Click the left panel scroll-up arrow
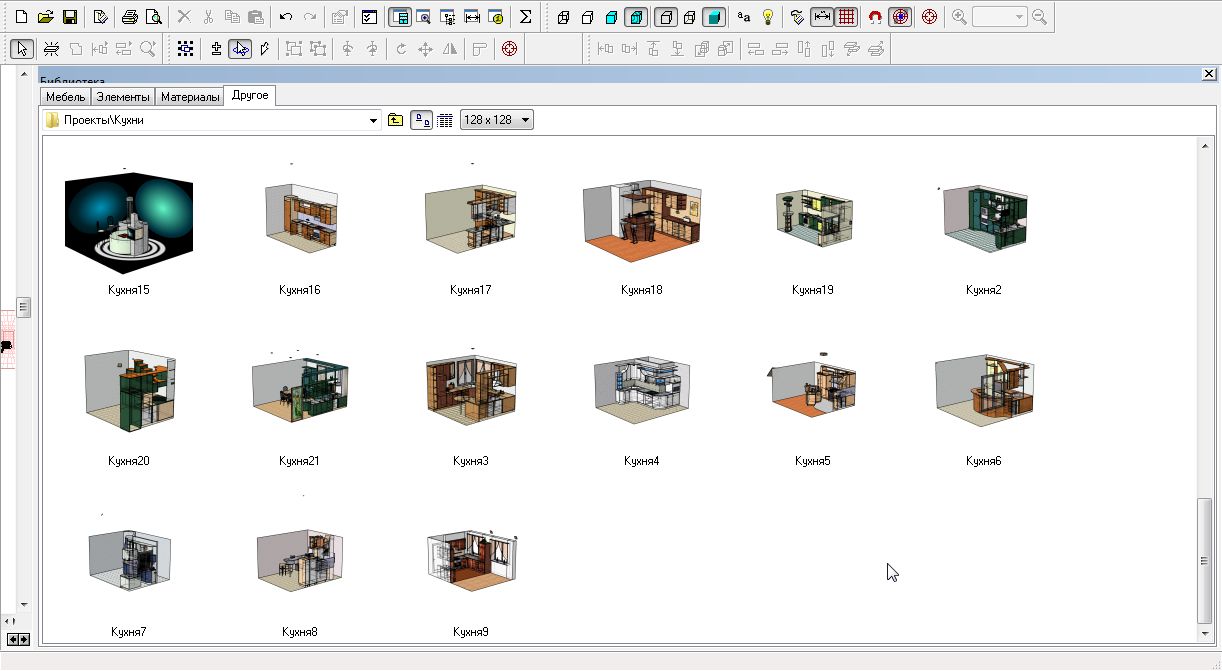Image resolution: width=1222 pixels, height=671 pixels. [x=24, y=73]
